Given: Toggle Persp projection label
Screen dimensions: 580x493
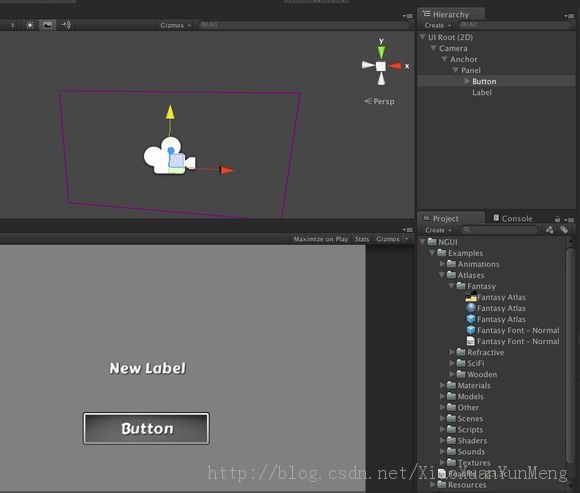Looking at the screenshot, I should [x=379, y=101].
